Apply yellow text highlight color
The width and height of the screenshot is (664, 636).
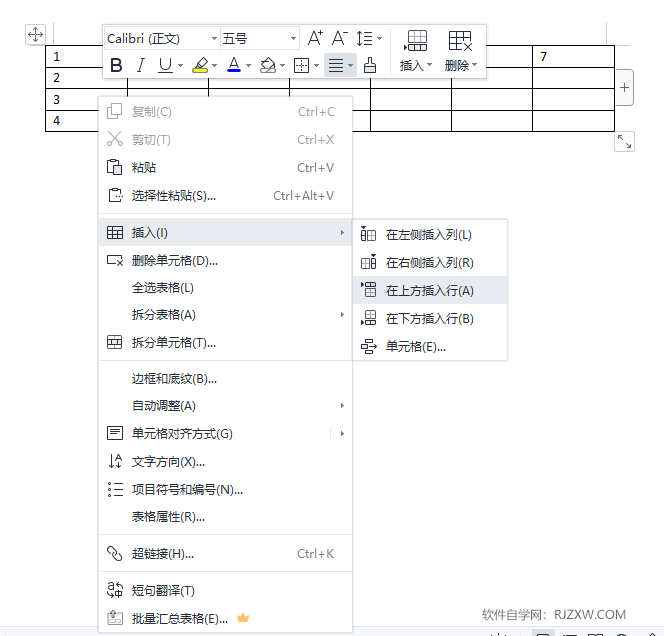[200, 66]
